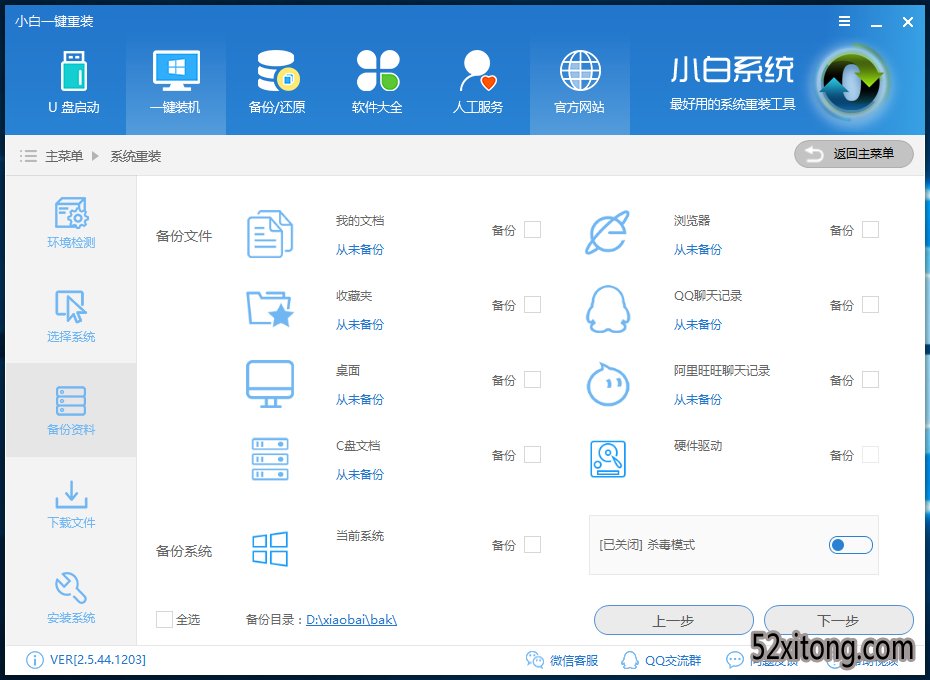The width and height of the screenshot is (930, 680).
Task: Click the VER[2.5.44.1203] version text
Action: point(98,660)
